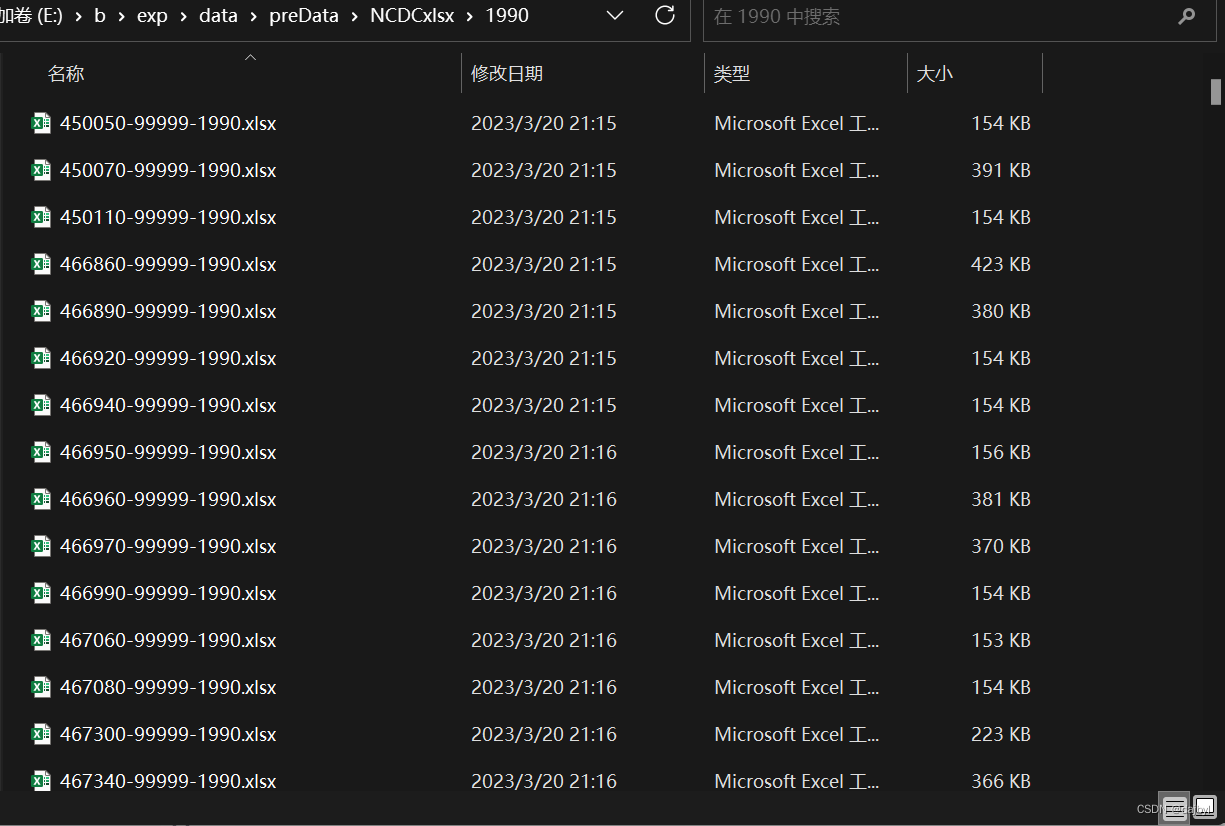Expand the chevron after 'b' in path

click(121, 16)
